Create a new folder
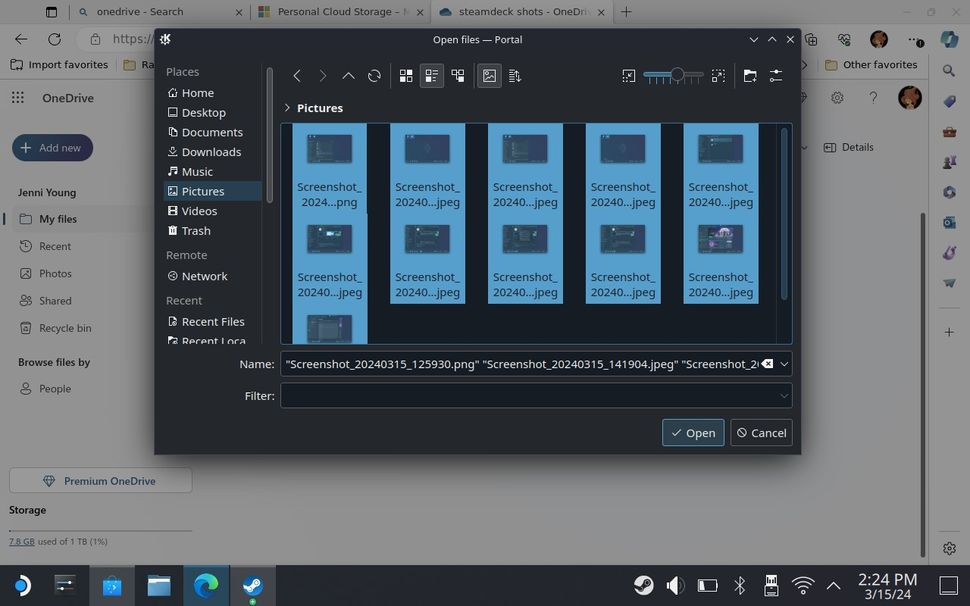 (x=750, y=76)
